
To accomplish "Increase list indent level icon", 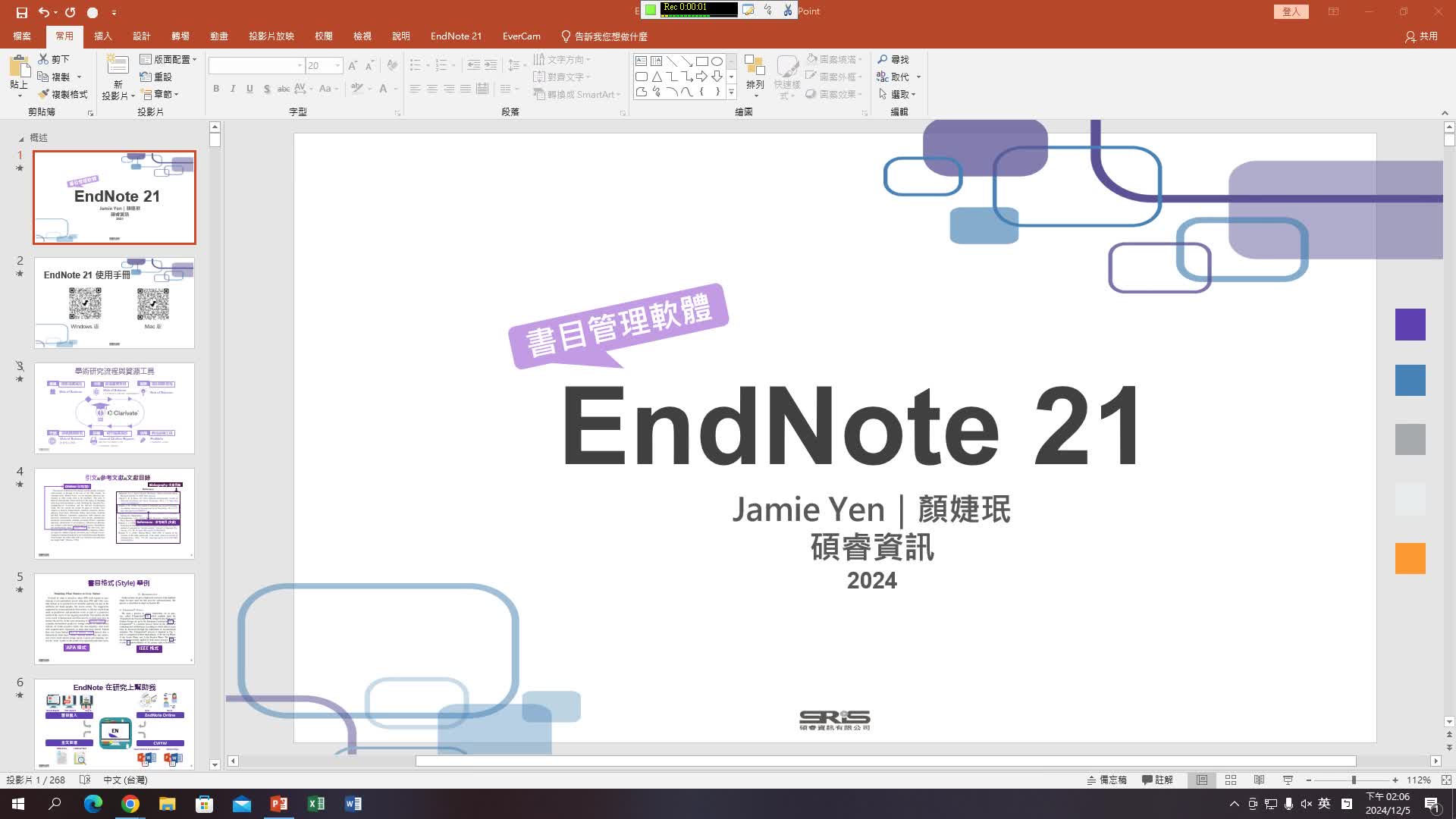I will [x=491, y=65].
